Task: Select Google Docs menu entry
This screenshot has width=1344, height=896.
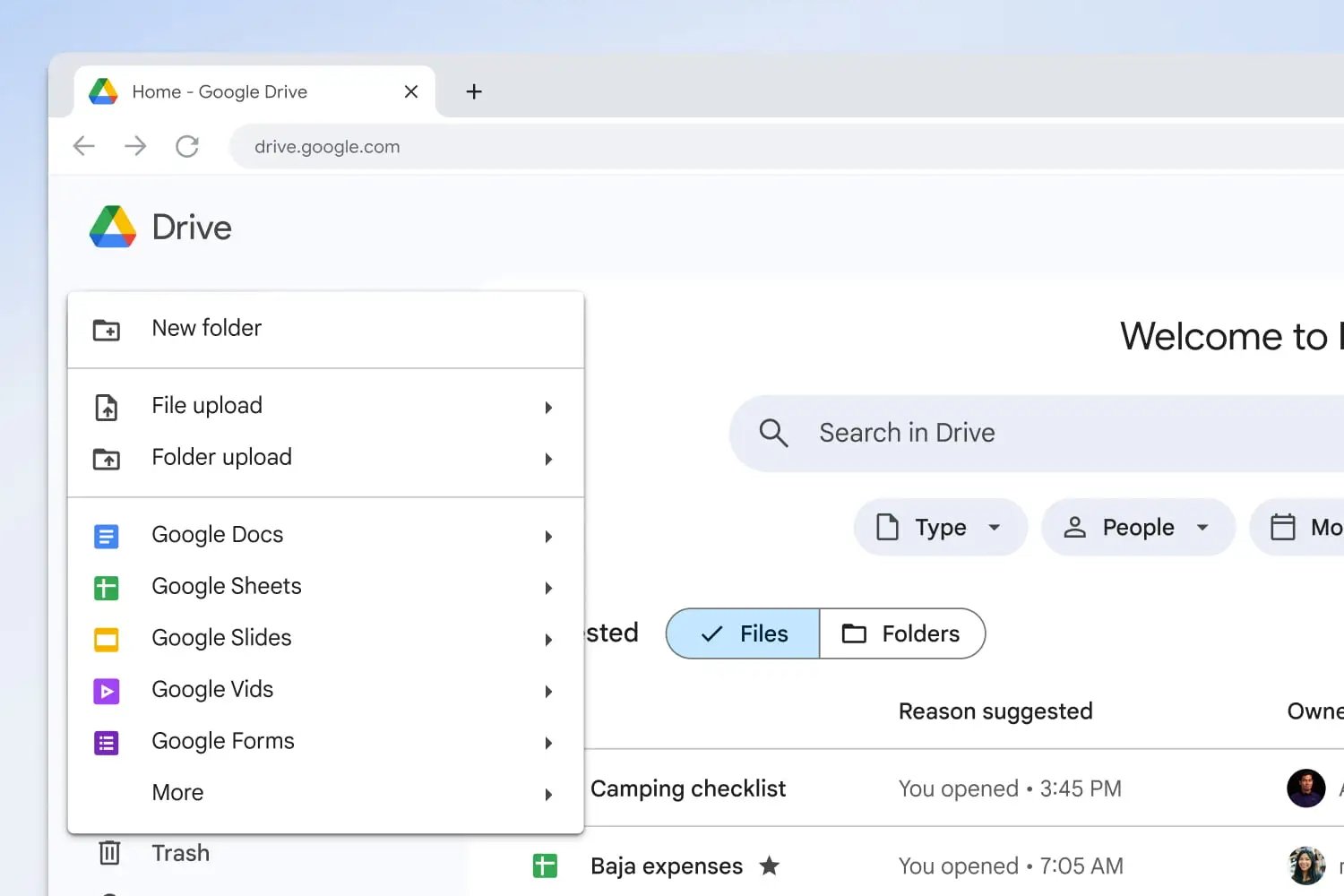Action: 326,536
